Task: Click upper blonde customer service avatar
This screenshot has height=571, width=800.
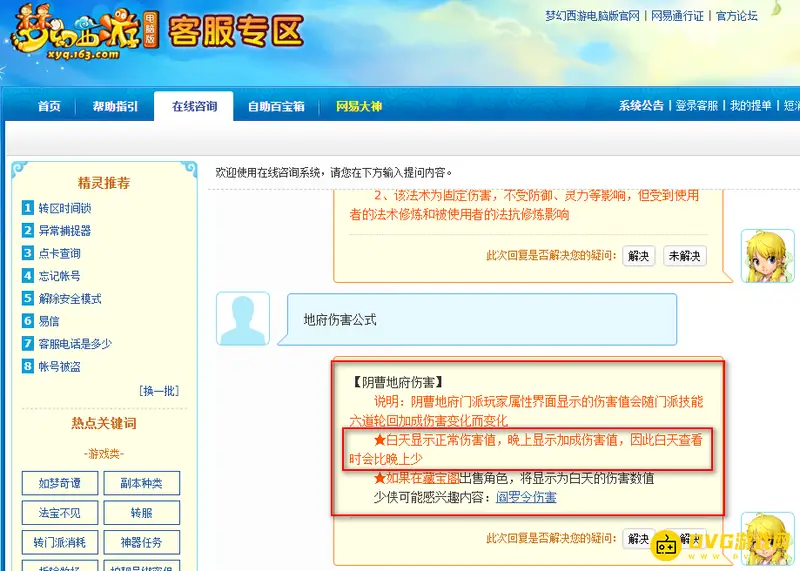Action: 767,256
